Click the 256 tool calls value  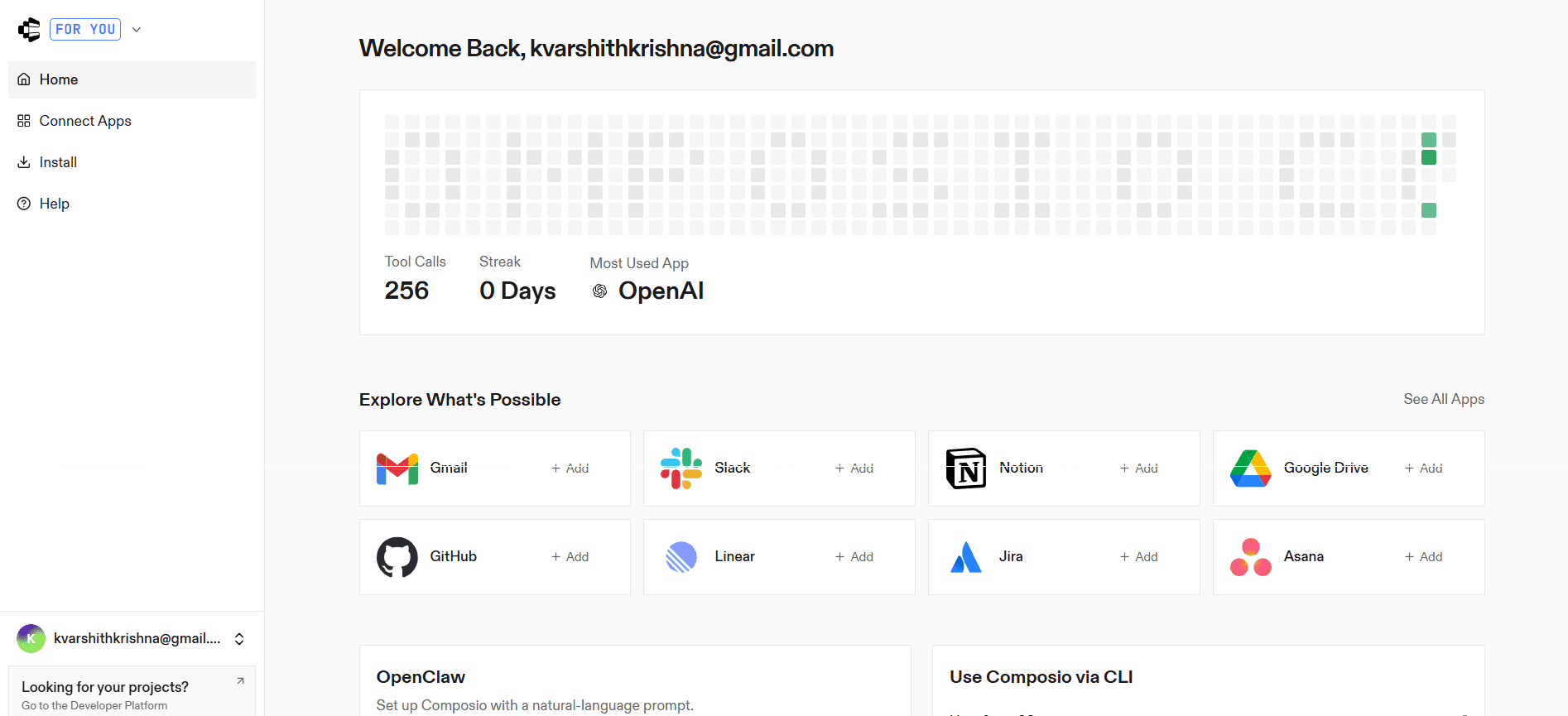tap(406, 291)
